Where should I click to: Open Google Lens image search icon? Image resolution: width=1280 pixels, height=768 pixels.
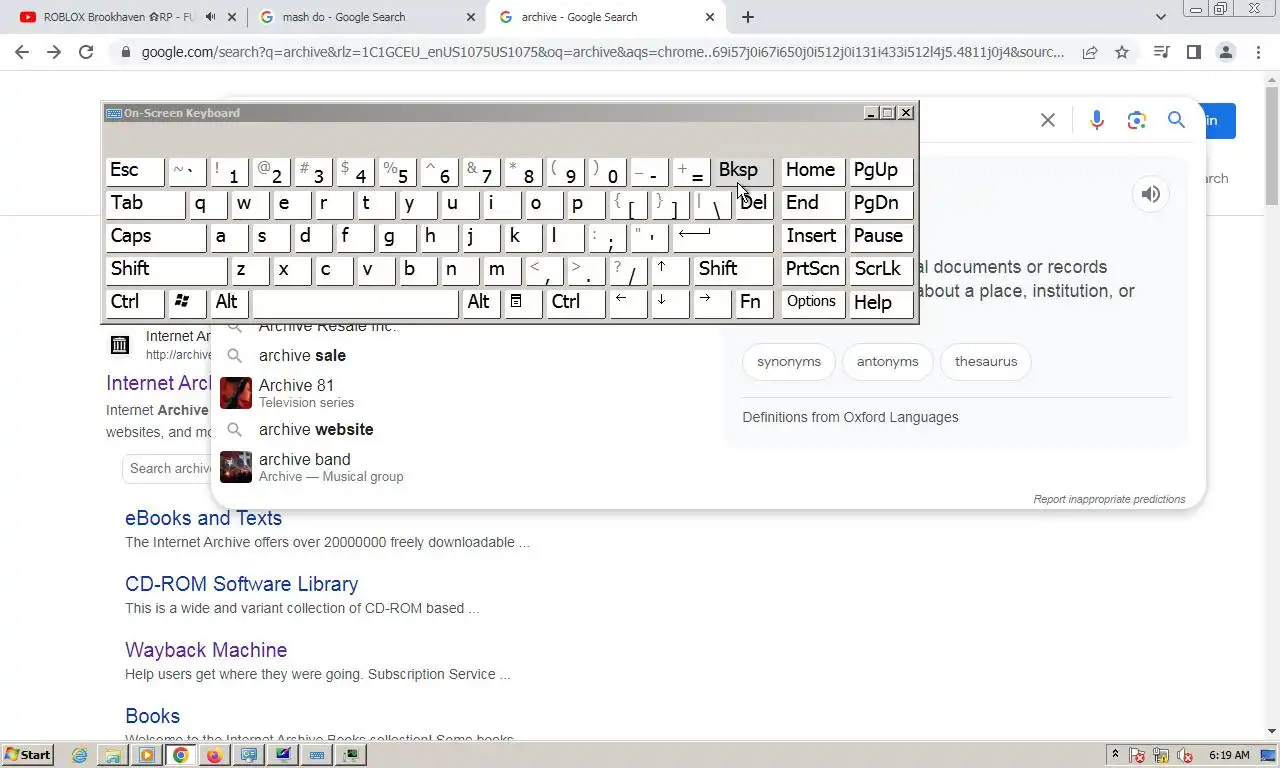1136,120
